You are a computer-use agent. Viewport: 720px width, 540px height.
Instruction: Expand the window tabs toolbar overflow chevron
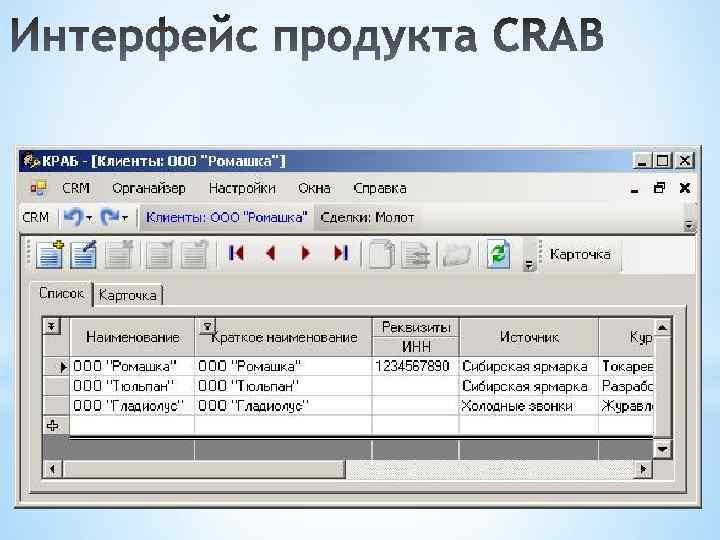[x=689, y=225]
